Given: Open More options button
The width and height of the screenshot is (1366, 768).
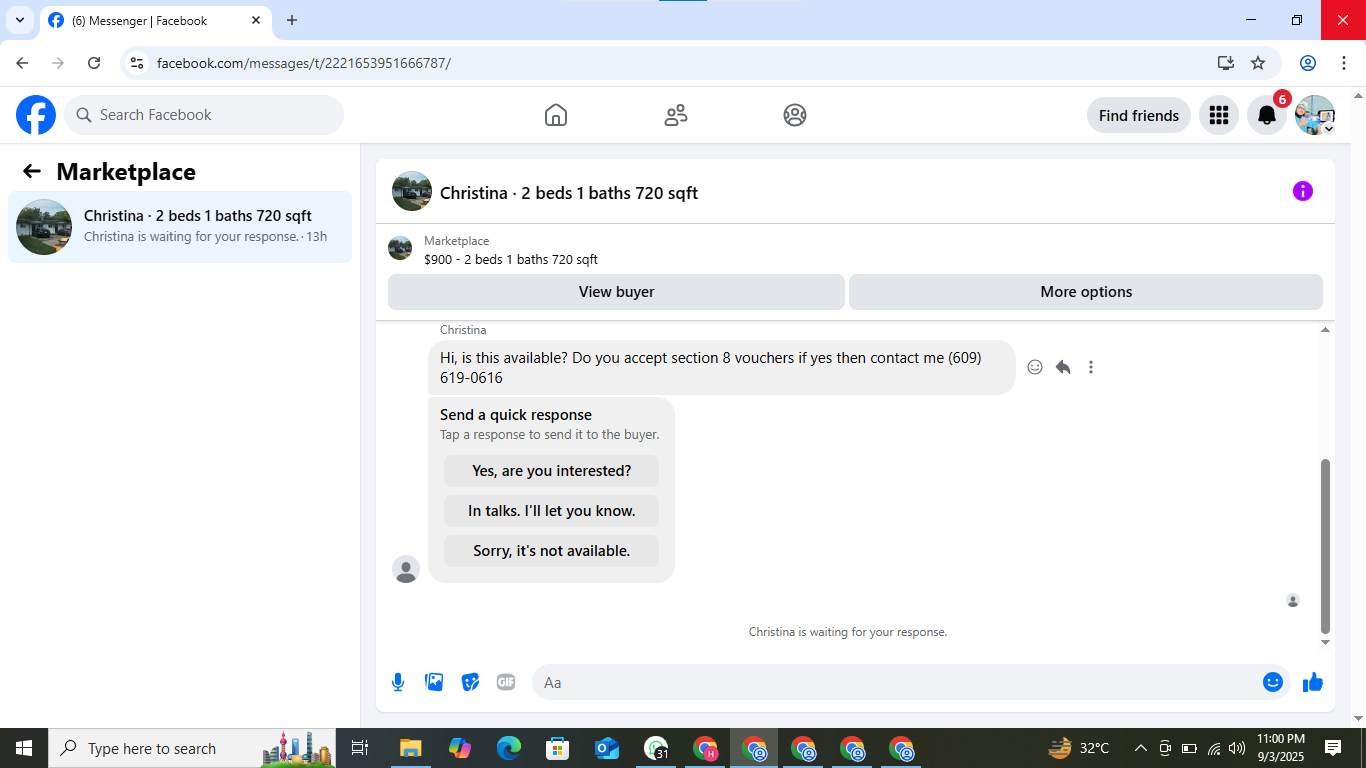Looking at the screenshot, I should click(x=1086, y=292).
